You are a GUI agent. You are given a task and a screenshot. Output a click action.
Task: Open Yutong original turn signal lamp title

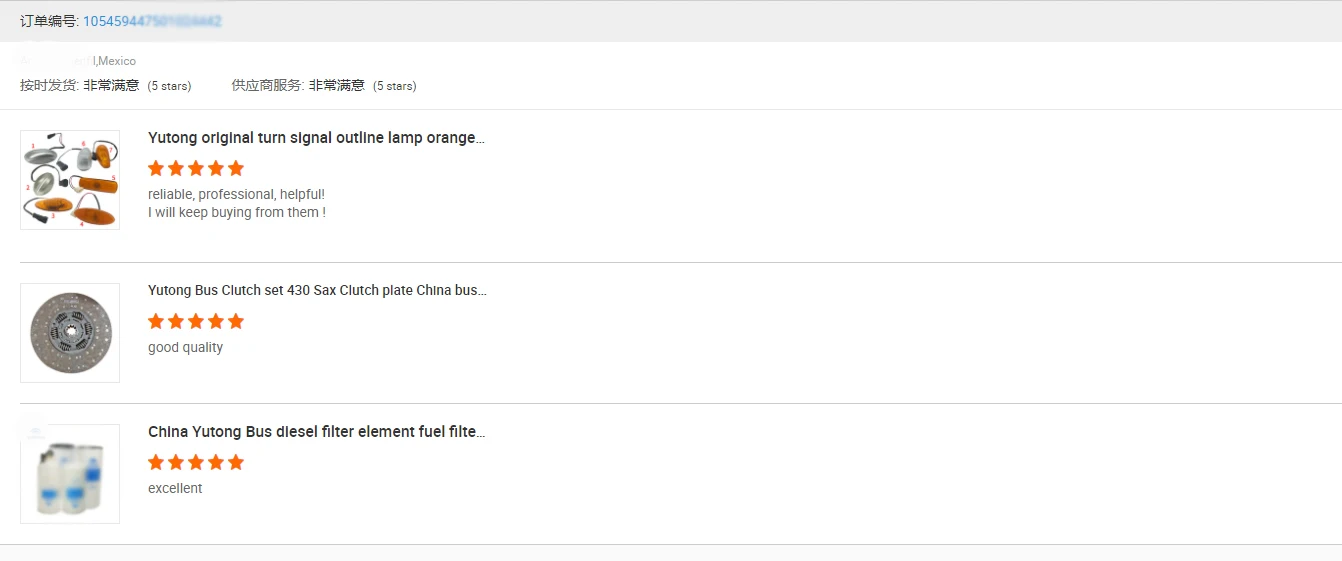click(x=316, y=138)
